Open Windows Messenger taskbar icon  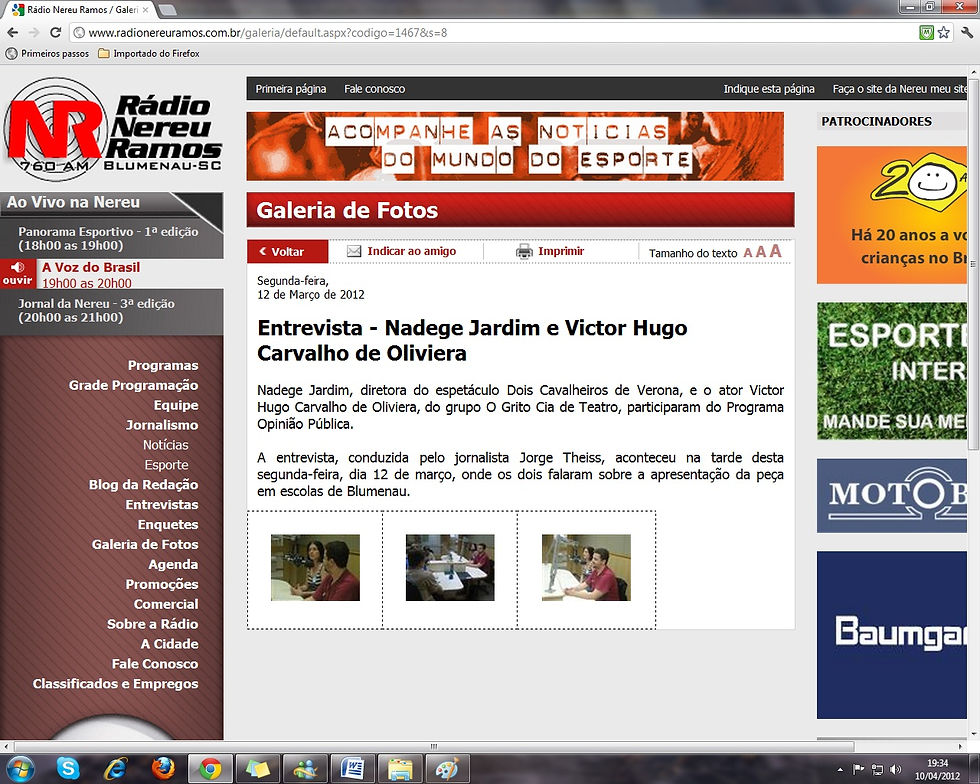pos(304,768)
